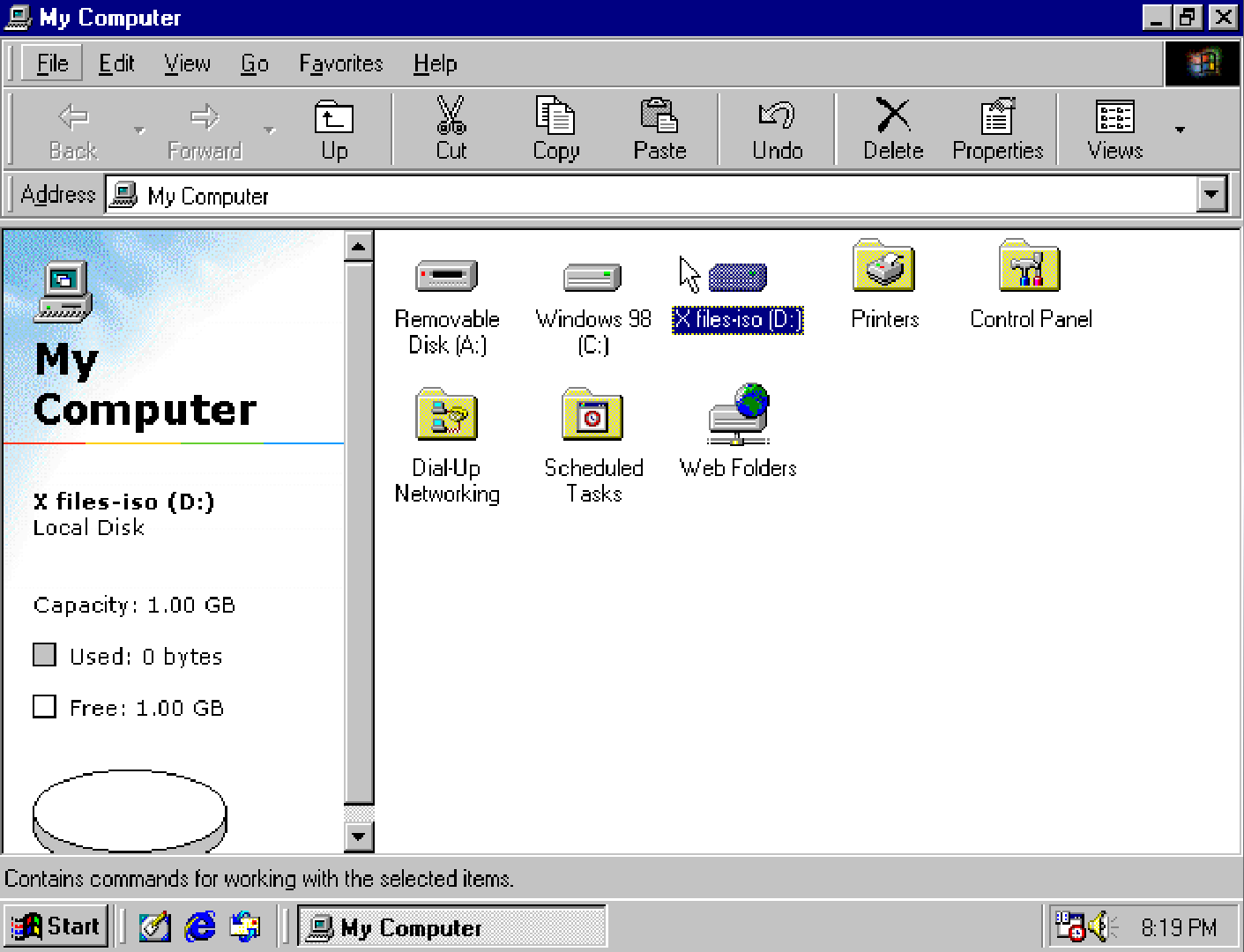
Task: Click the 'Free: 1.00 GB' text
Action: (x=146, y=708)
